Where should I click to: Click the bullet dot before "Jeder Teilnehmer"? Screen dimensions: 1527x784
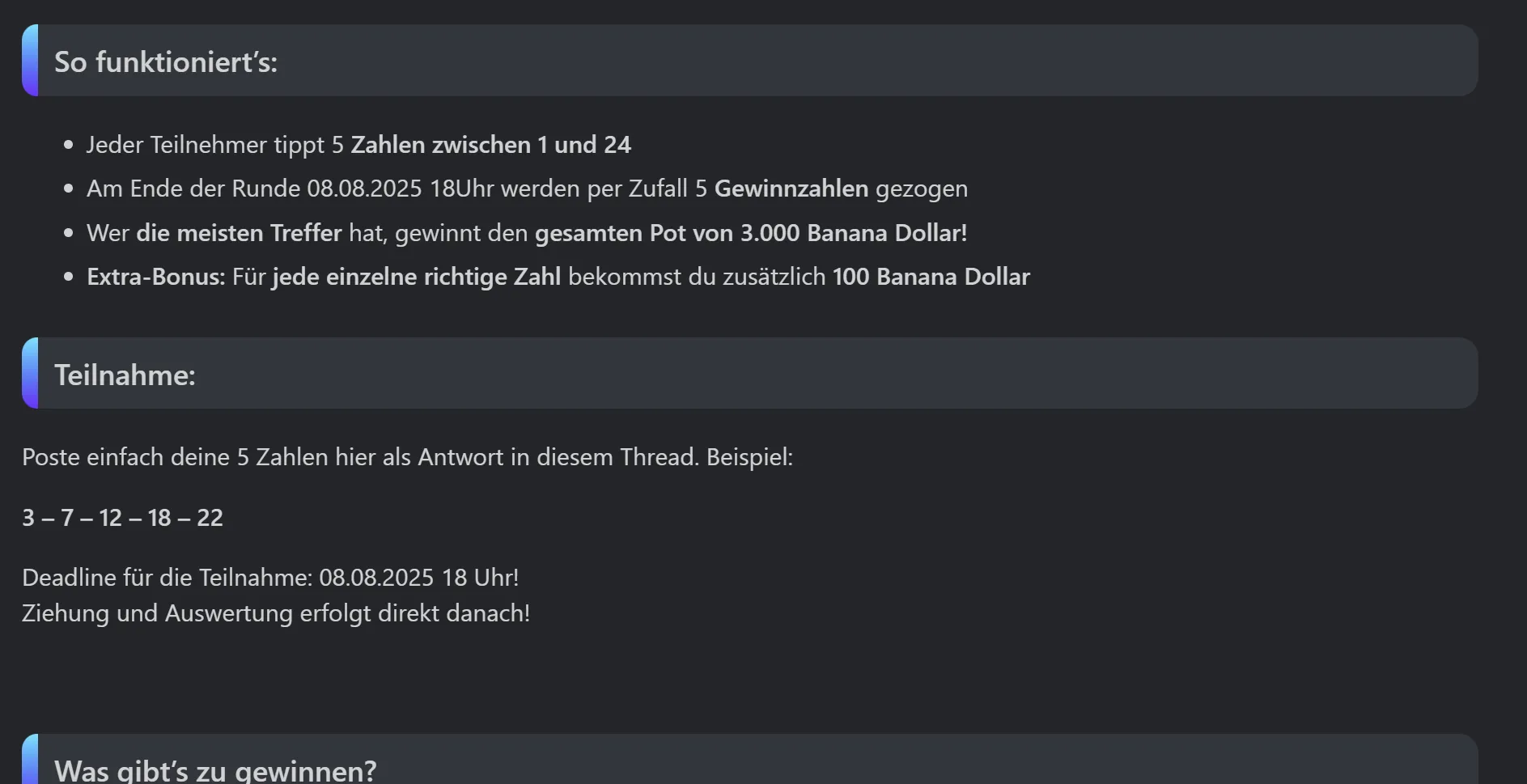click(x=68, y=145)
